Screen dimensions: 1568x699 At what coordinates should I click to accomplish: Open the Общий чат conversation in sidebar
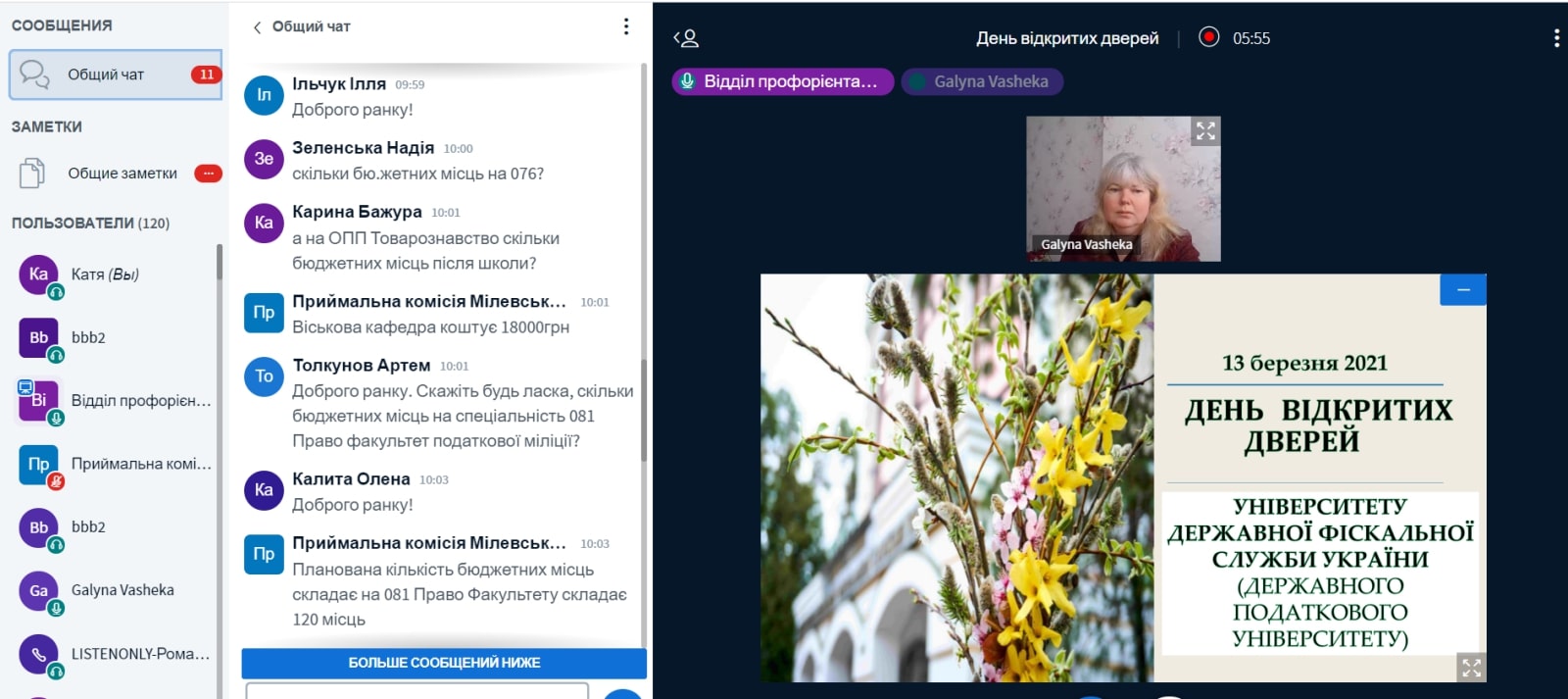click(x=116, y=75)
